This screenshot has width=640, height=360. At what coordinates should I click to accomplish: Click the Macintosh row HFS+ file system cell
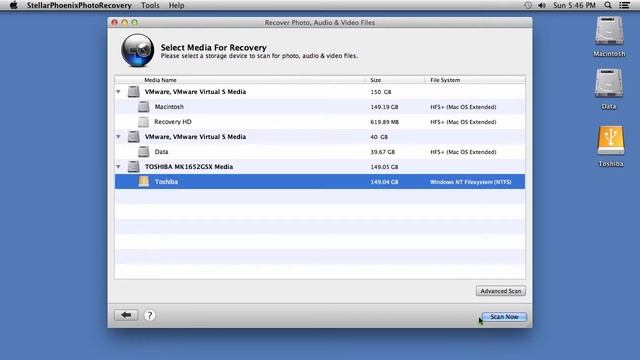pos(463,107)
